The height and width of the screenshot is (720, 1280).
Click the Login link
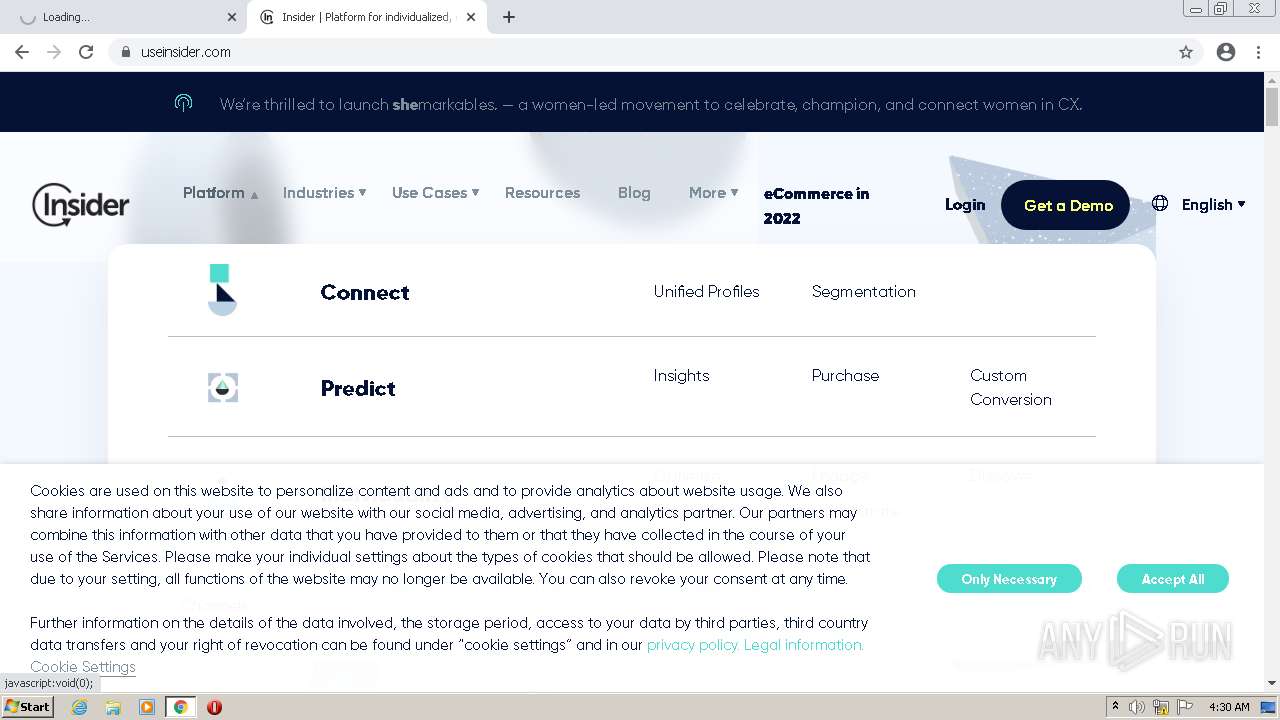click(x=965, y=204)
